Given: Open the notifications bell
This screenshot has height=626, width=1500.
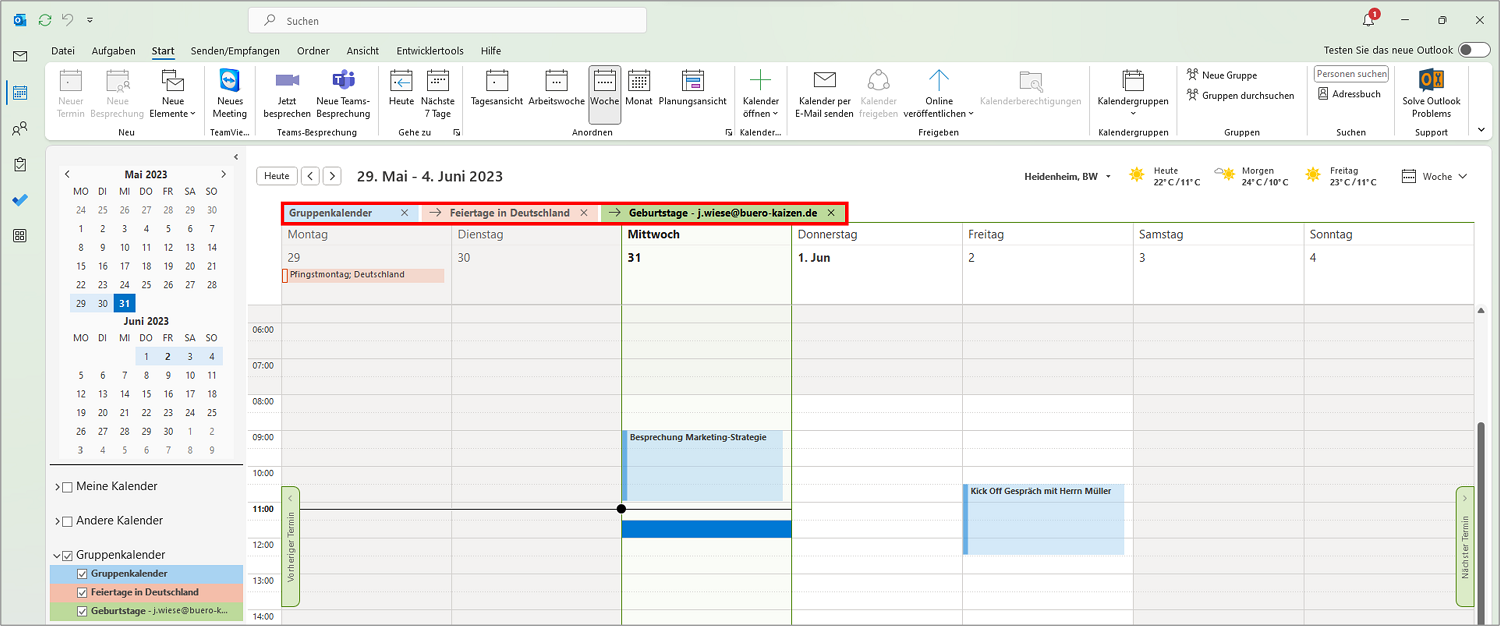Looking at the screenshot, I should coord(1369,20).
